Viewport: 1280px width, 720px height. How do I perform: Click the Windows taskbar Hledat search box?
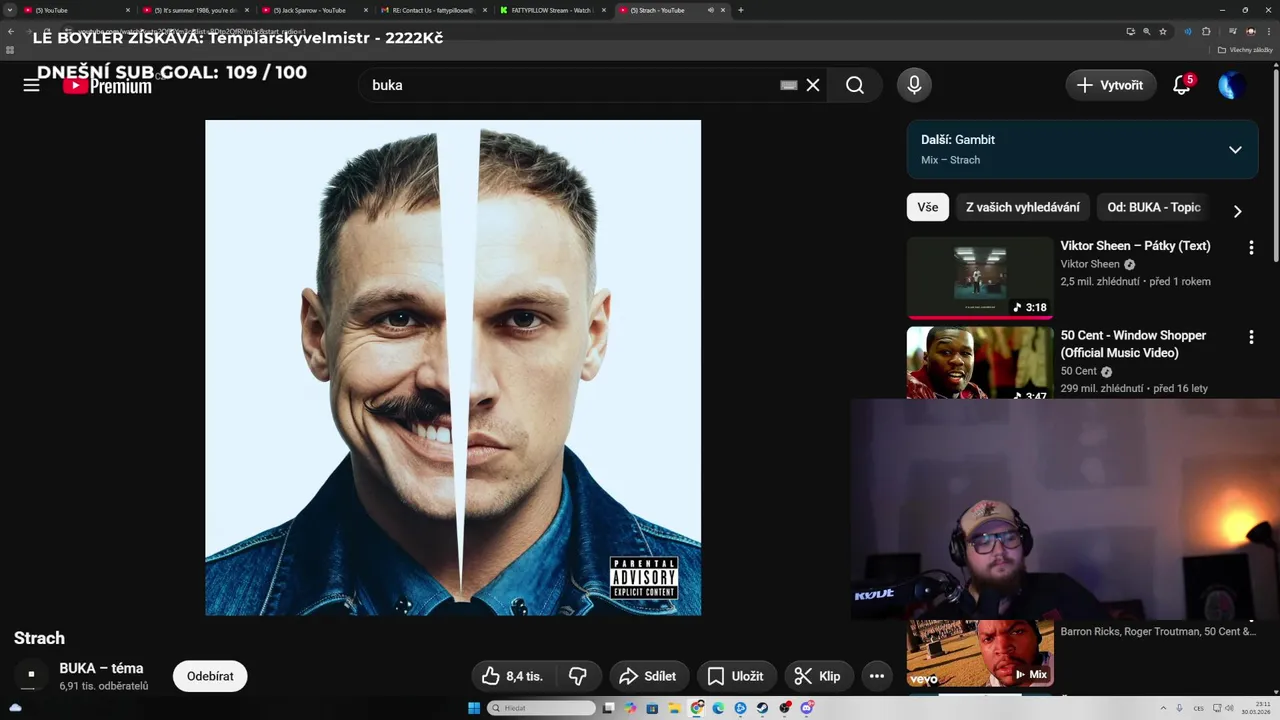pyautogui.click(x=541, y=708)
